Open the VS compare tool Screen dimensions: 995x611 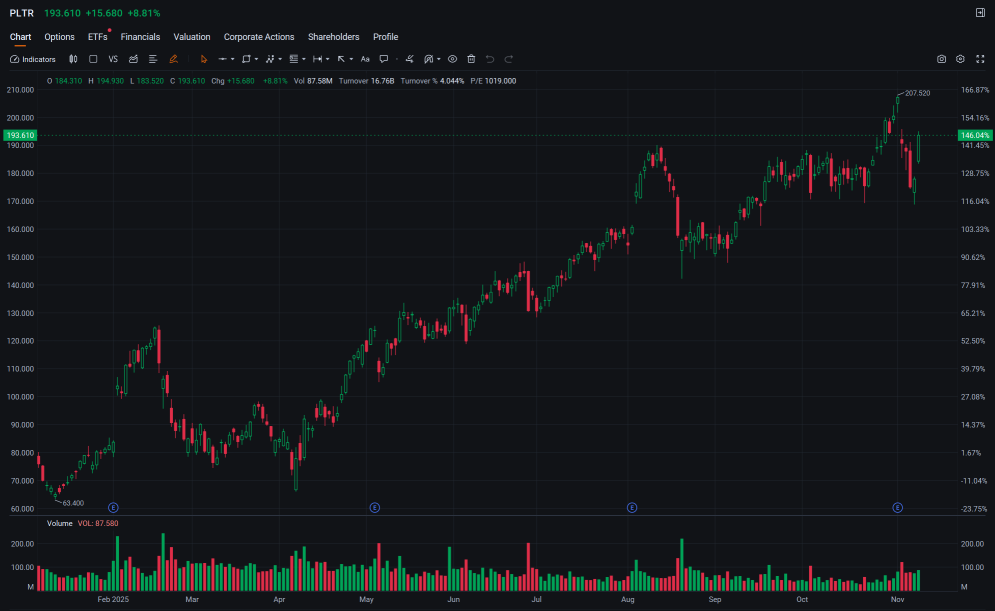pyautogui.click(x=113, y=59)
